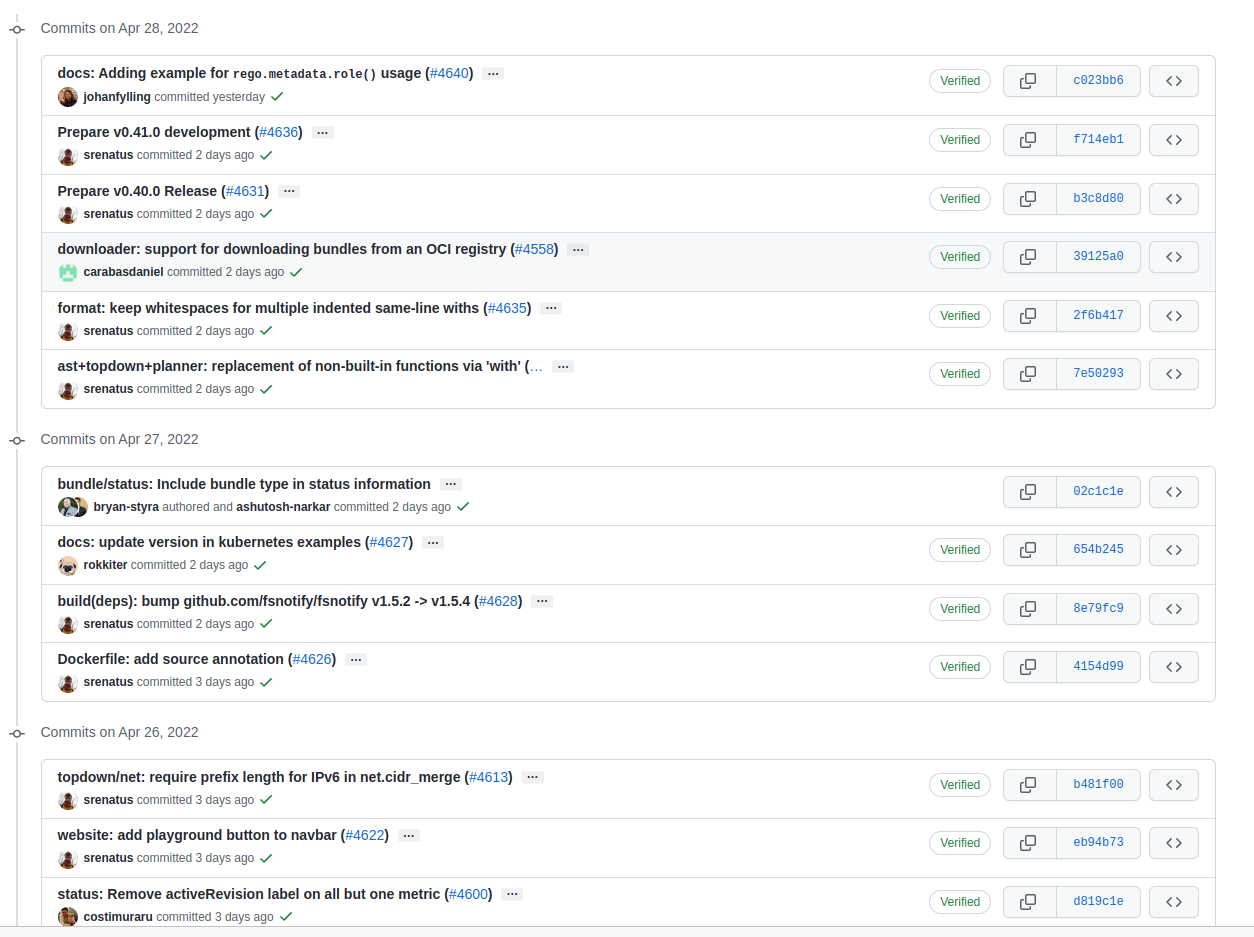Viewport: 1254px width, 937px height.
Task: Copy SHA for the playground button commit eb94b73
Action: click(x=1029, y=843)
